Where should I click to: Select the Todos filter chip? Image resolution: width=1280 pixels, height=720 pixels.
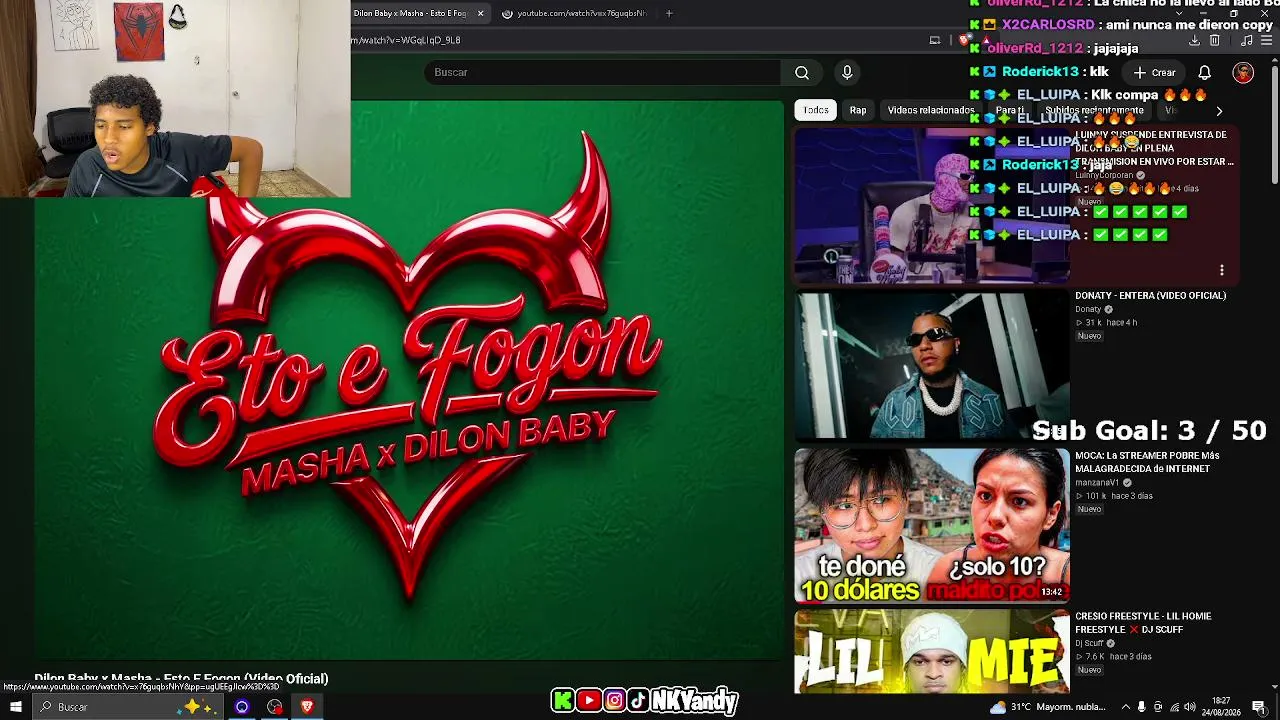tap(816, 110)
